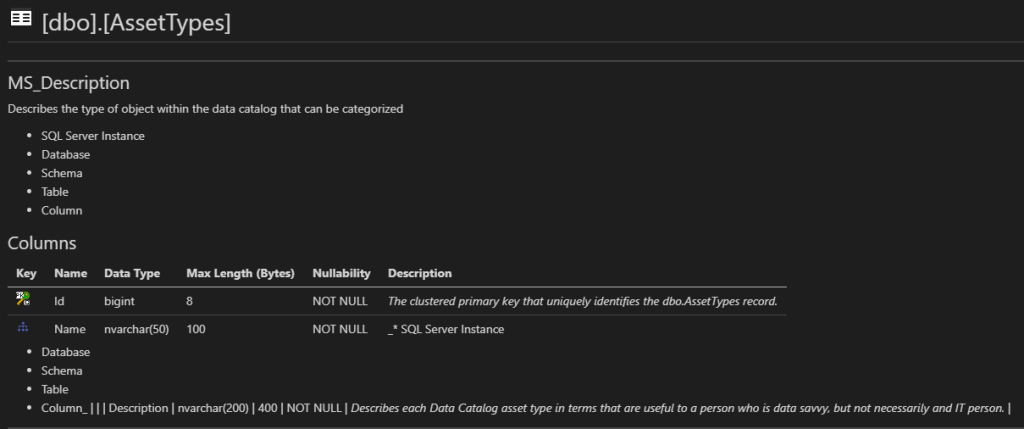Image resolution: width=1024 pixels, height=429 pixels.
Task: Click the Schema bullet below the Name row
Action: click(62, 371)
